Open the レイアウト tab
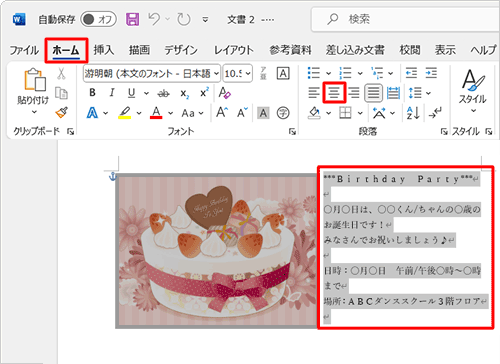This screenshot has width=500, height=364. (234, 50)
